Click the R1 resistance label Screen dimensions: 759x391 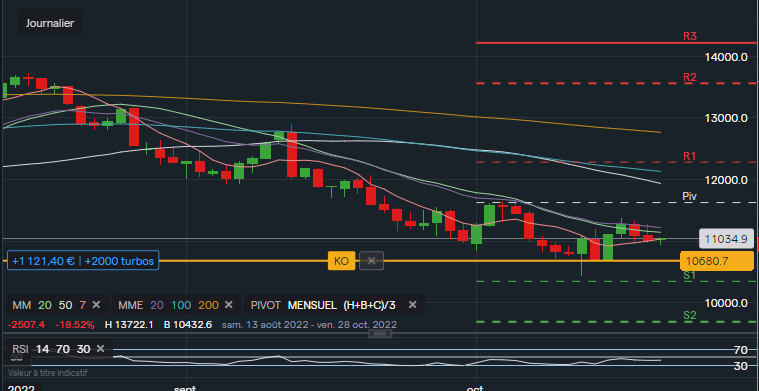coord(690,156)
